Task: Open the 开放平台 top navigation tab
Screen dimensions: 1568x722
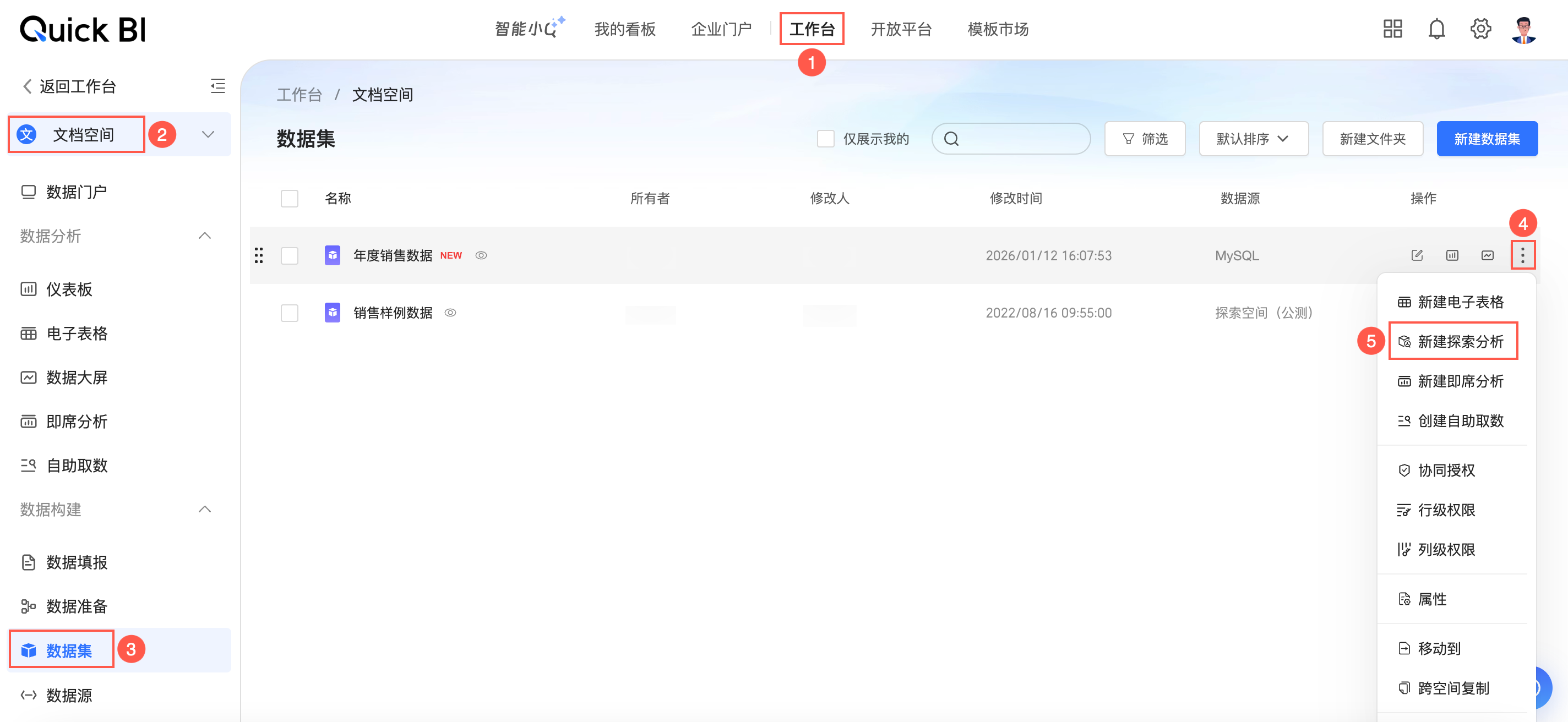Action: pos(900,29)
